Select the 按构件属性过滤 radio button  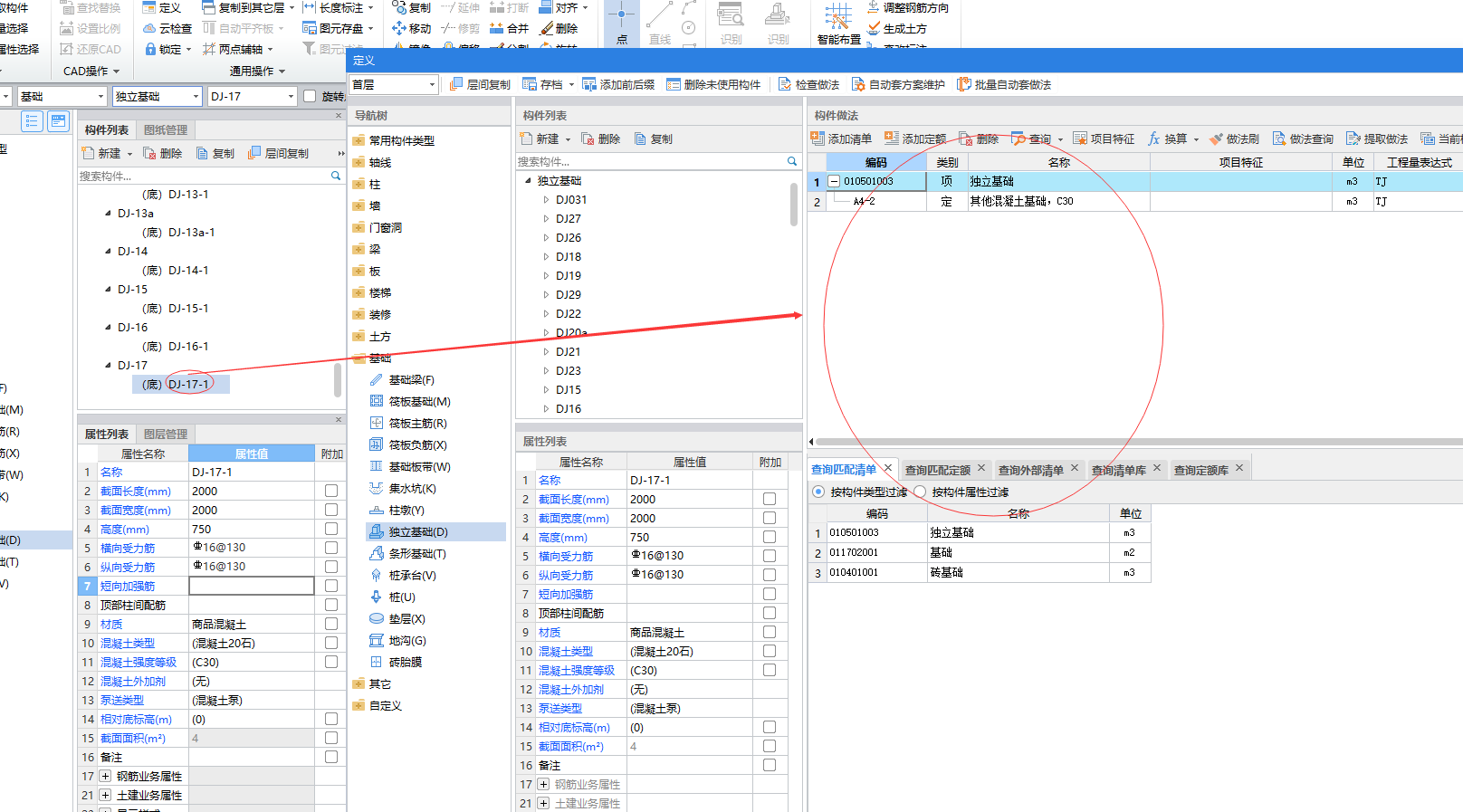pyautogui.click(x=920, y=492)
